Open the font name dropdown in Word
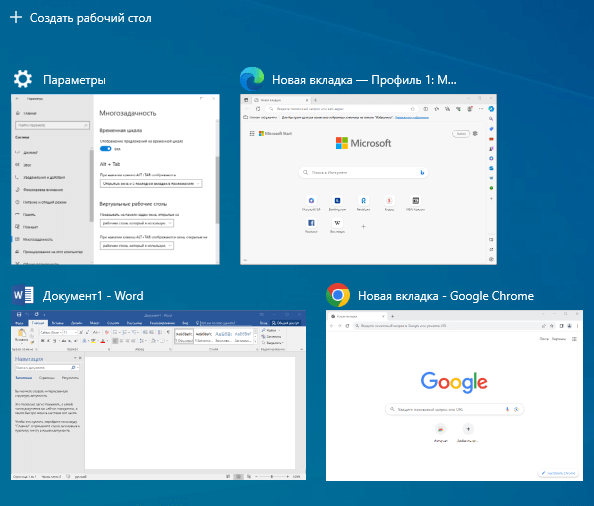This screenshot has height=506, width=594. (51, 332)
